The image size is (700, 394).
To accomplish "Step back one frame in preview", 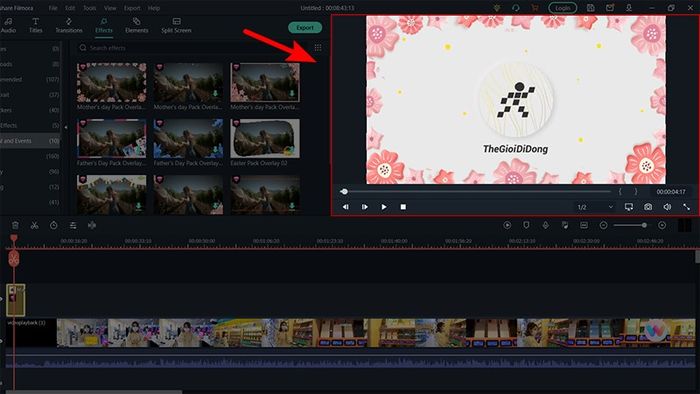I will pyautogui.click(x=345, y=207).
